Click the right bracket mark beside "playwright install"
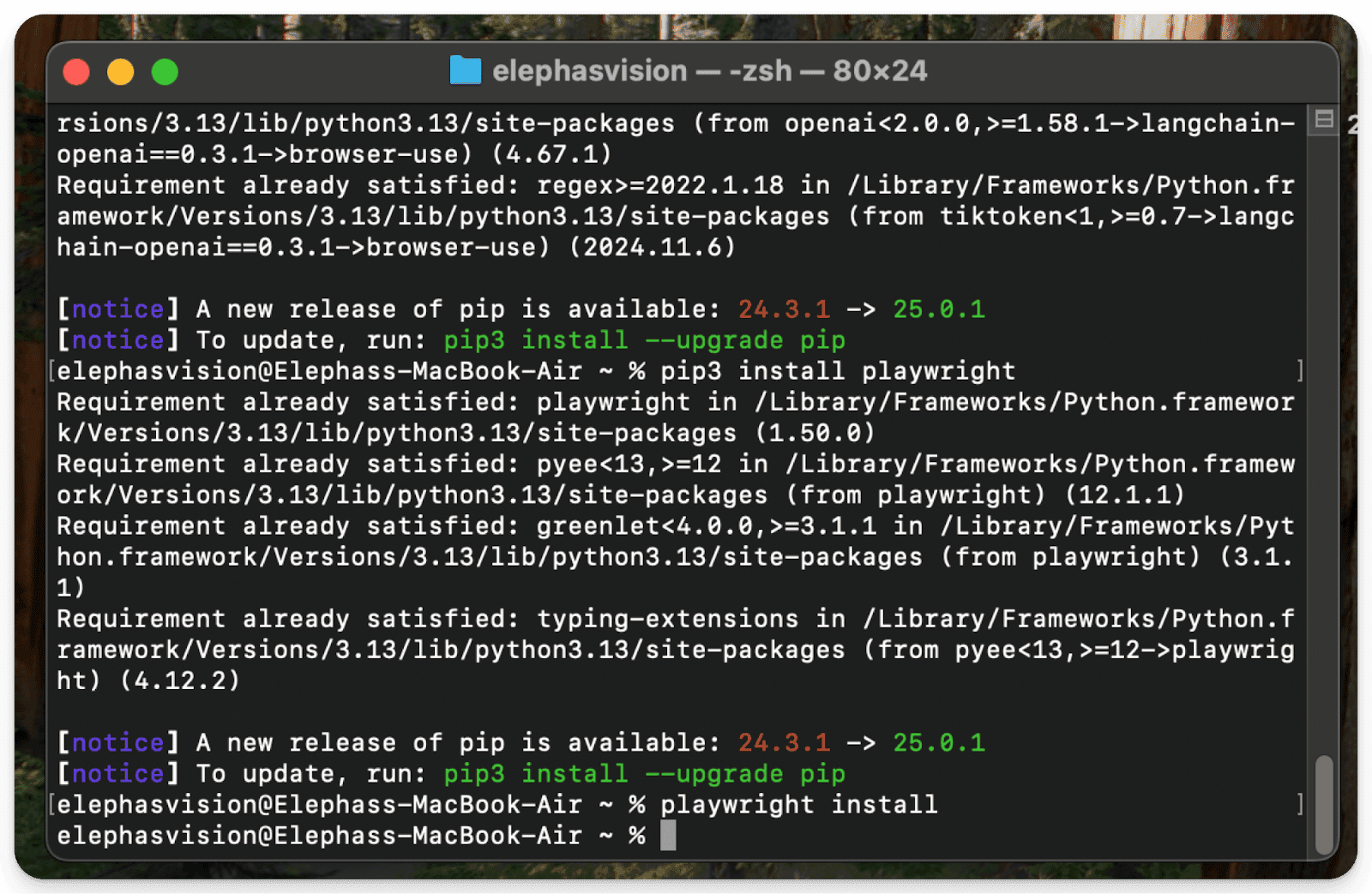 tap(1300, 804)
